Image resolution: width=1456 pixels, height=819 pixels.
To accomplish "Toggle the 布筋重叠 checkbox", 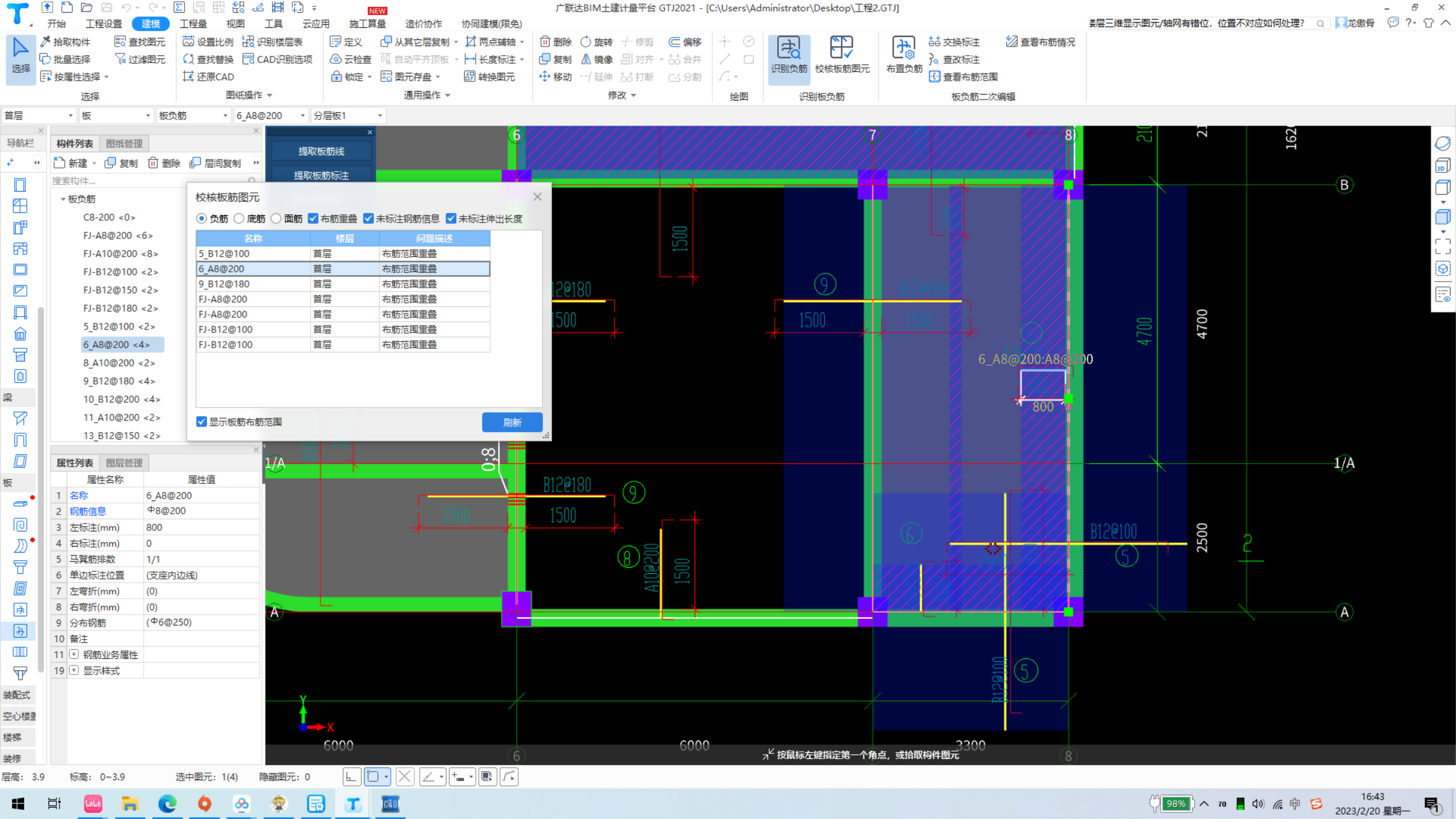I will coord(313,218).
